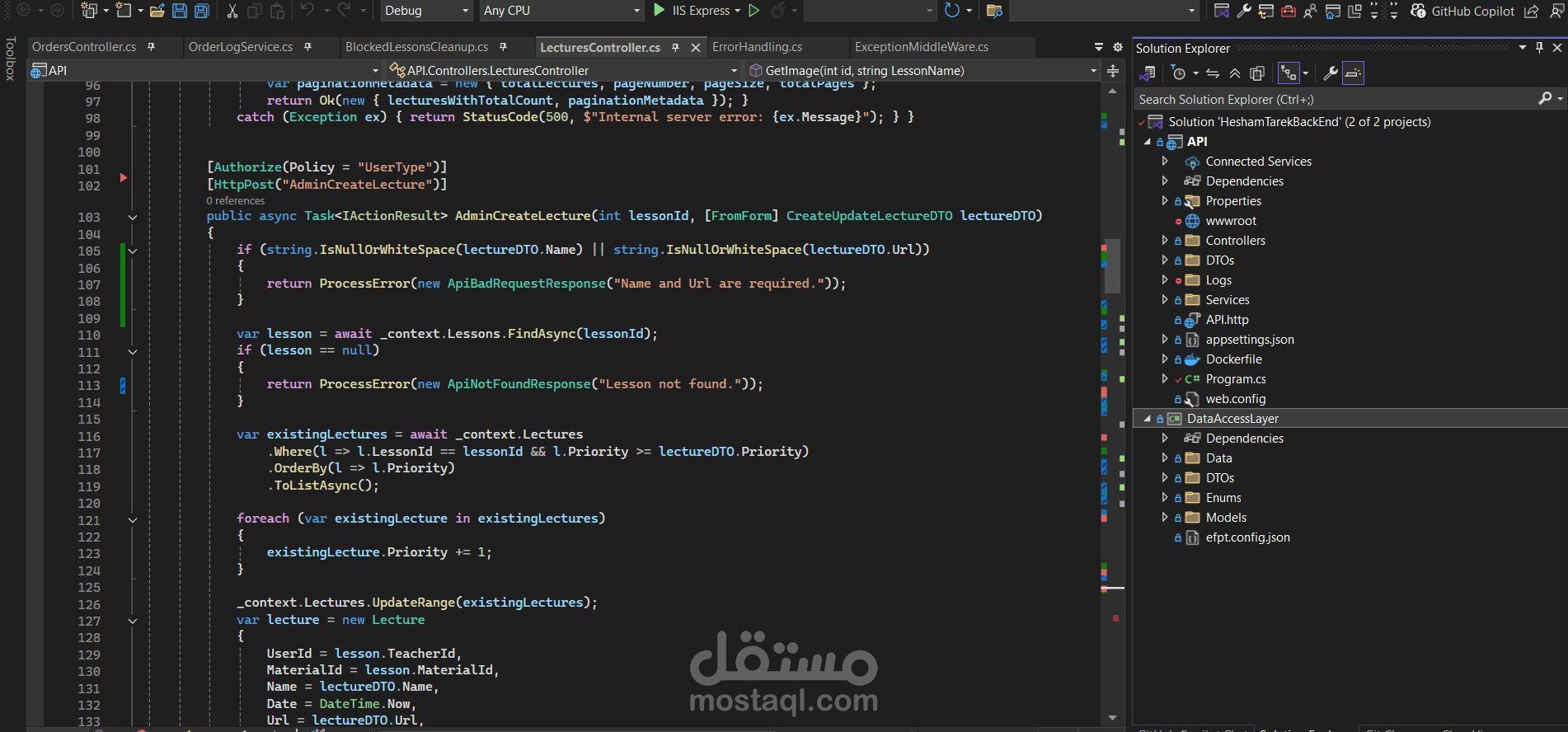Toggle Auto Hide pin of Solution Explorer
Screen dimensions: 1568x732
pyautogui.click(x=1539, y=48)
